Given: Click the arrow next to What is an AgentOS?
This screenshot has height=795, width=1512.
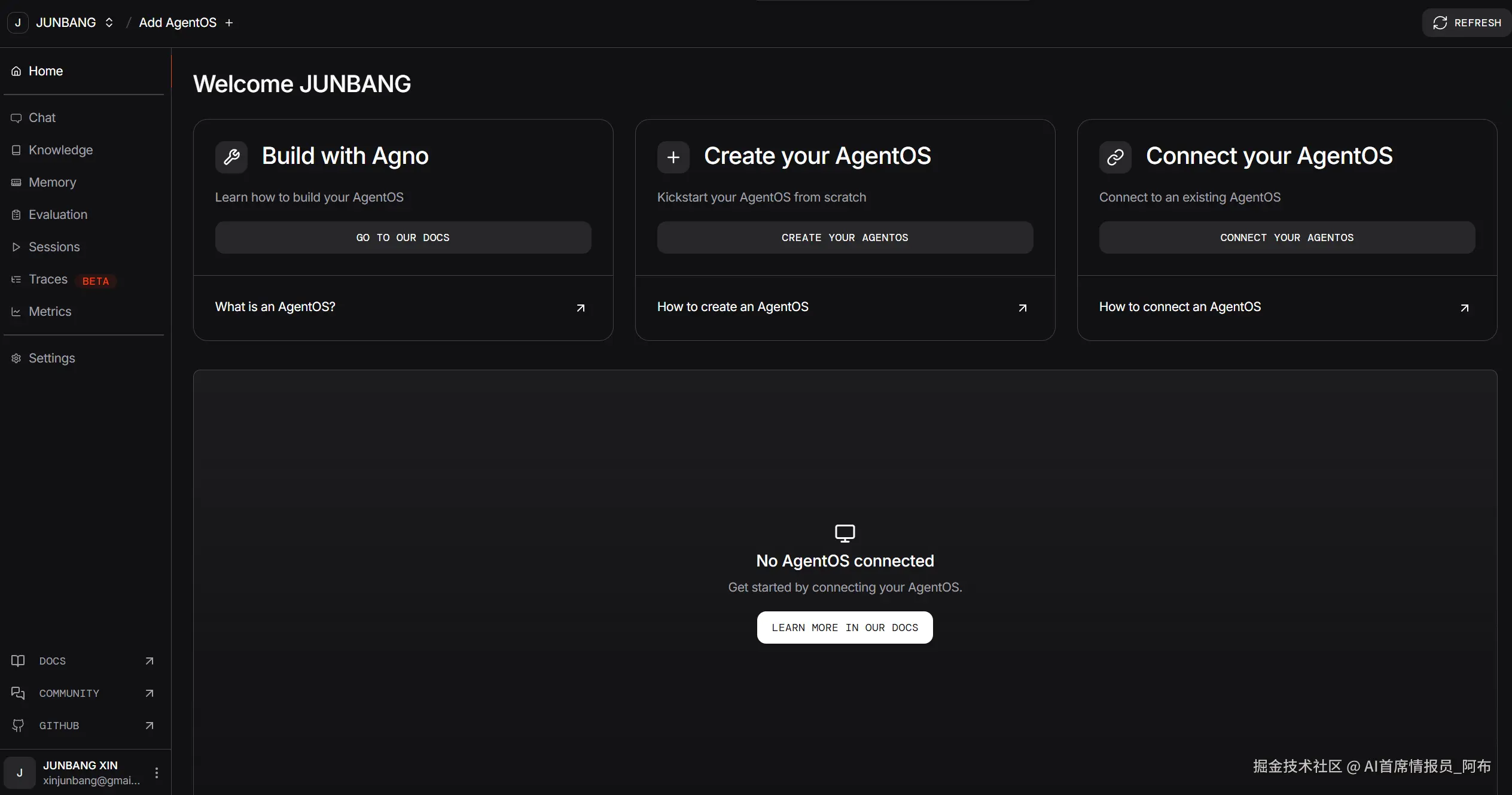Looking at the screenshot, I should 580,308.
